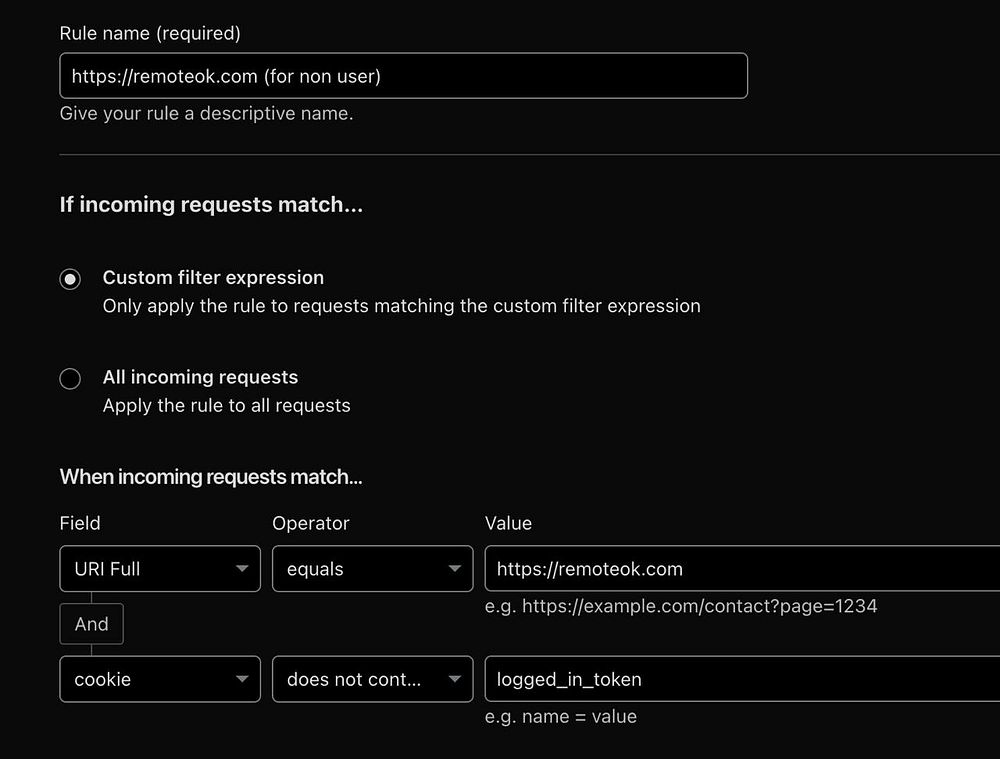Open the equals operator dropdown

click(372, 569)
